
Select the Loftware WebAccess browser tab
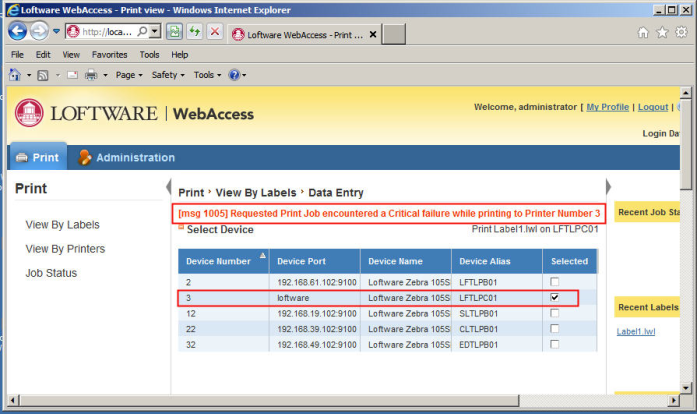coord(304,35)
